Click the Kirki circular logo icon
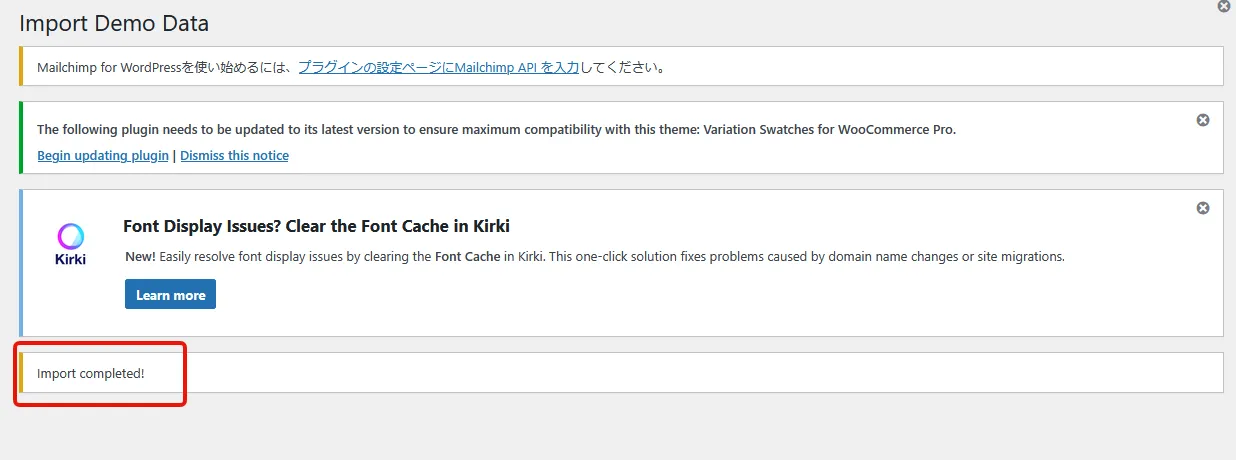This screenshot has width=1236, height=460. click(71, 236)
